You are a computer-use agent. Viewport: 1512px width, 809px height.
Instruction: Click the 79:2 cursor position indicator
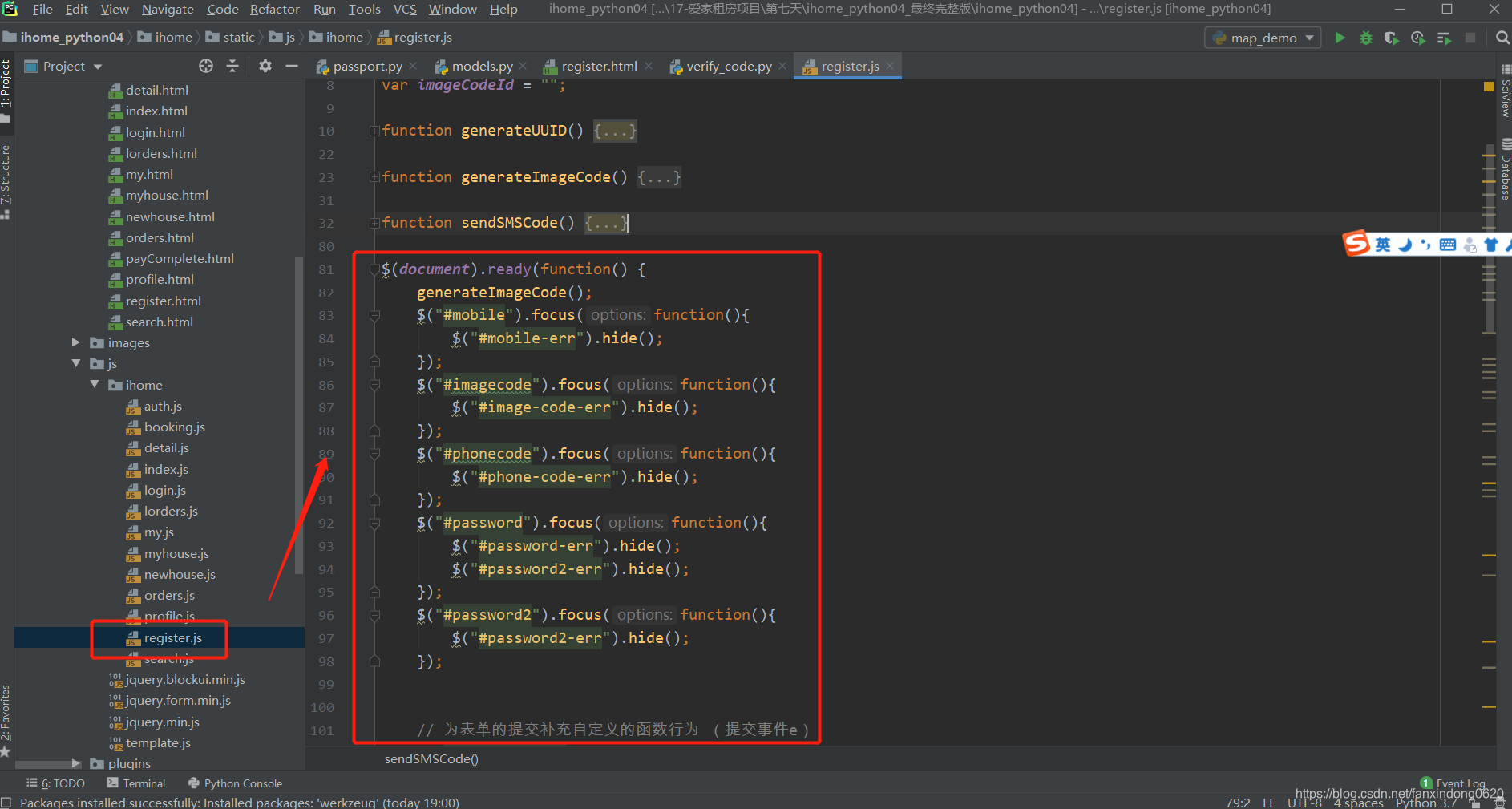pos(1238,803)
